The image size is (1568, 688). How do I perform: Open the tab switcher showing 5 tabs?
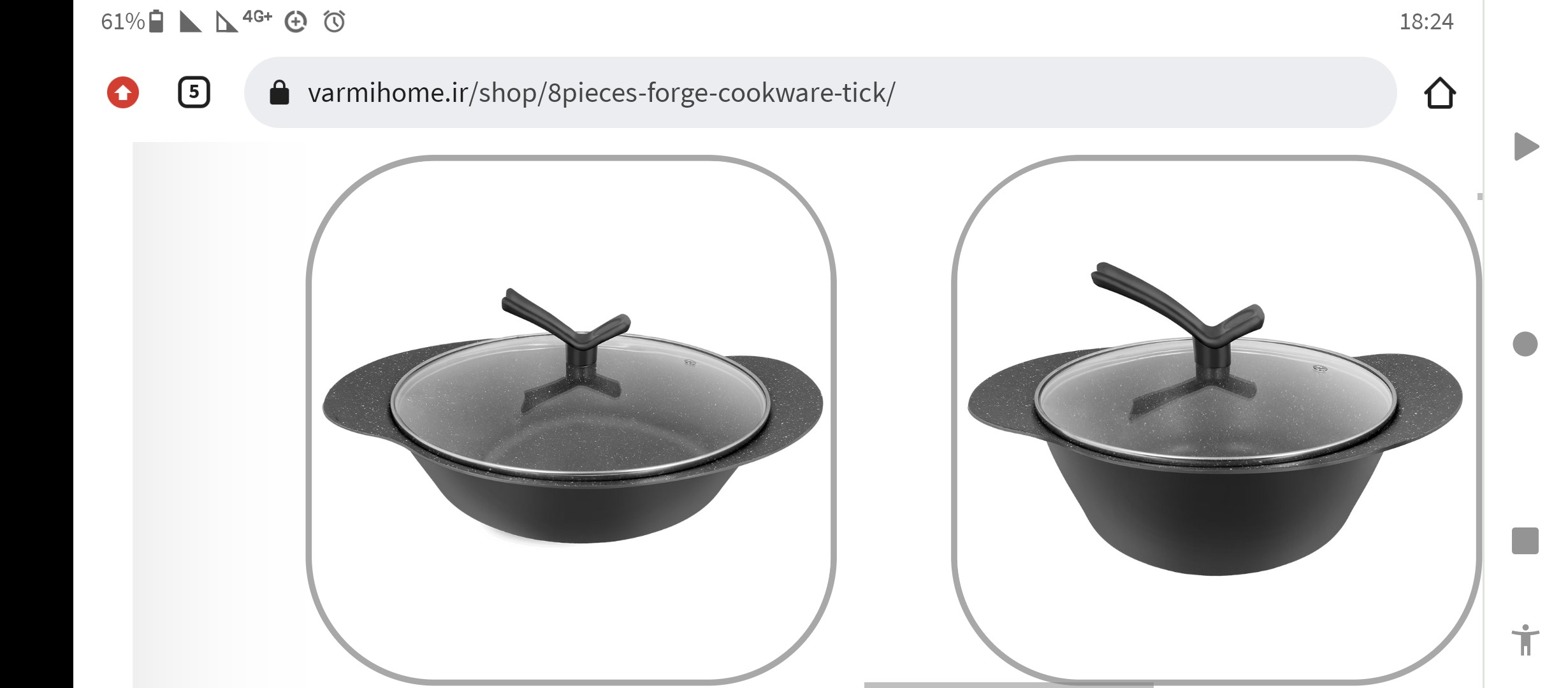click(194, 92)
